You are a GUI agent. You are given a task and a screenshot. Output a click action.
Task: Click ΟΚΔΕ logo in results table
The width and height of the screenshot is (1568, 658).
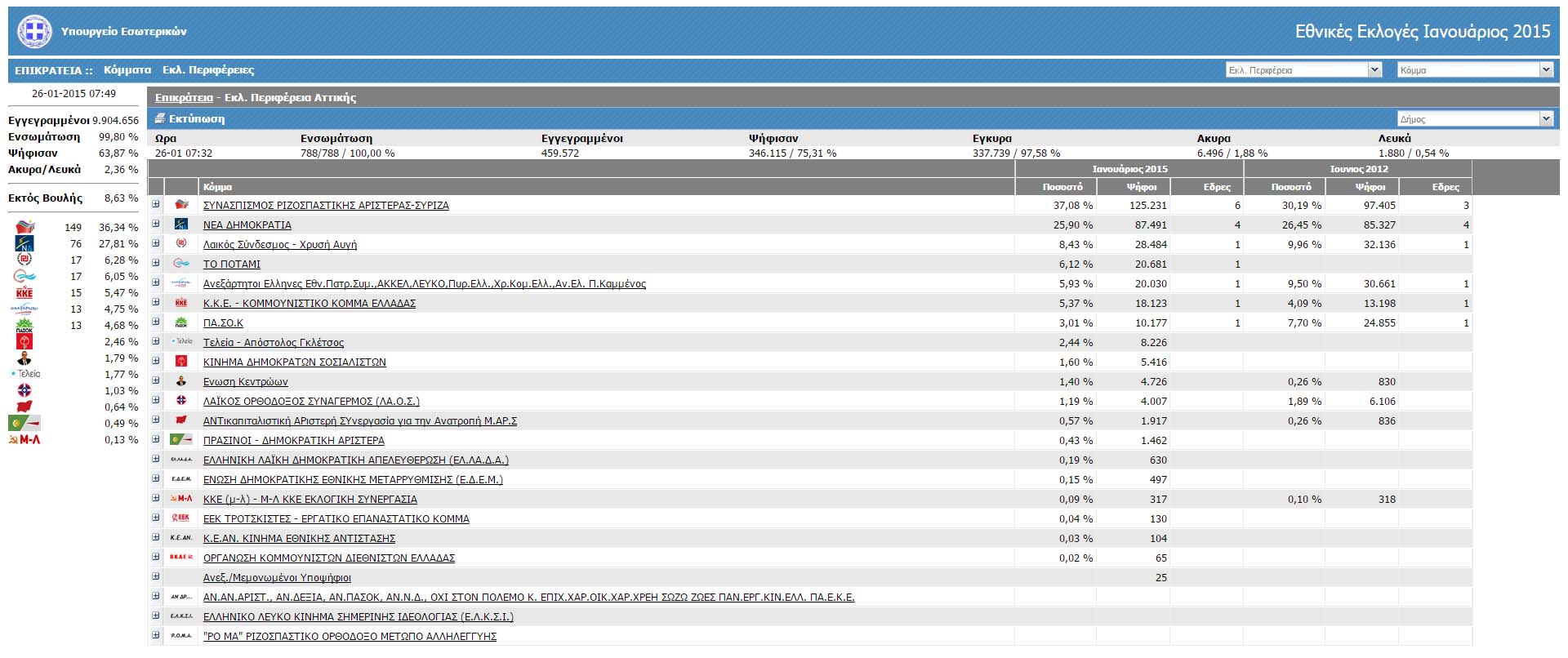point(181,558)
